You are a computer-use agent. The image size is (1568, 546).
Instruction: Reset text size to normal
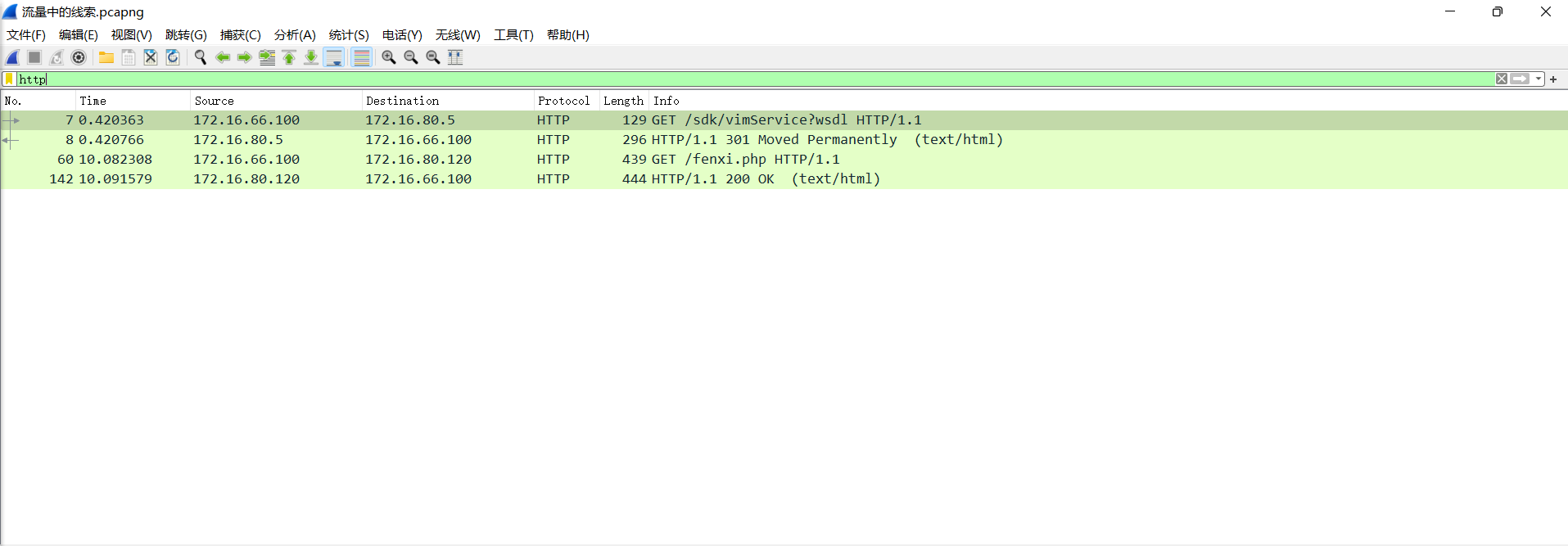pos(433,57)
